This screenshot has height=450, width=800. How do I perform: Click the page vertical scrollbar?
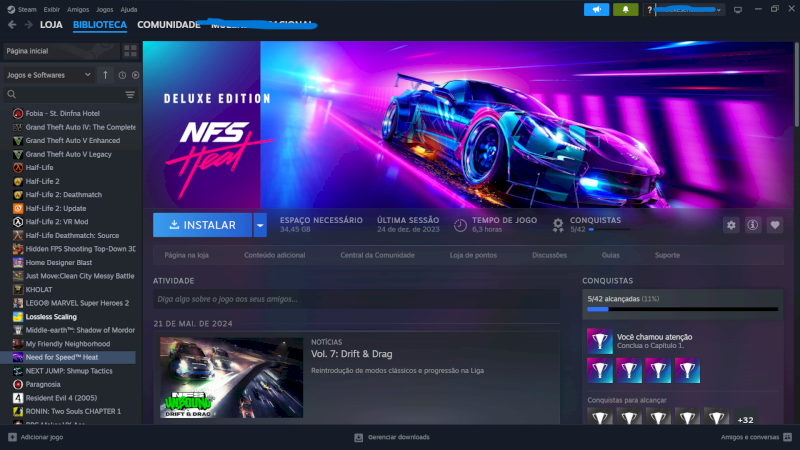[796, 84]
